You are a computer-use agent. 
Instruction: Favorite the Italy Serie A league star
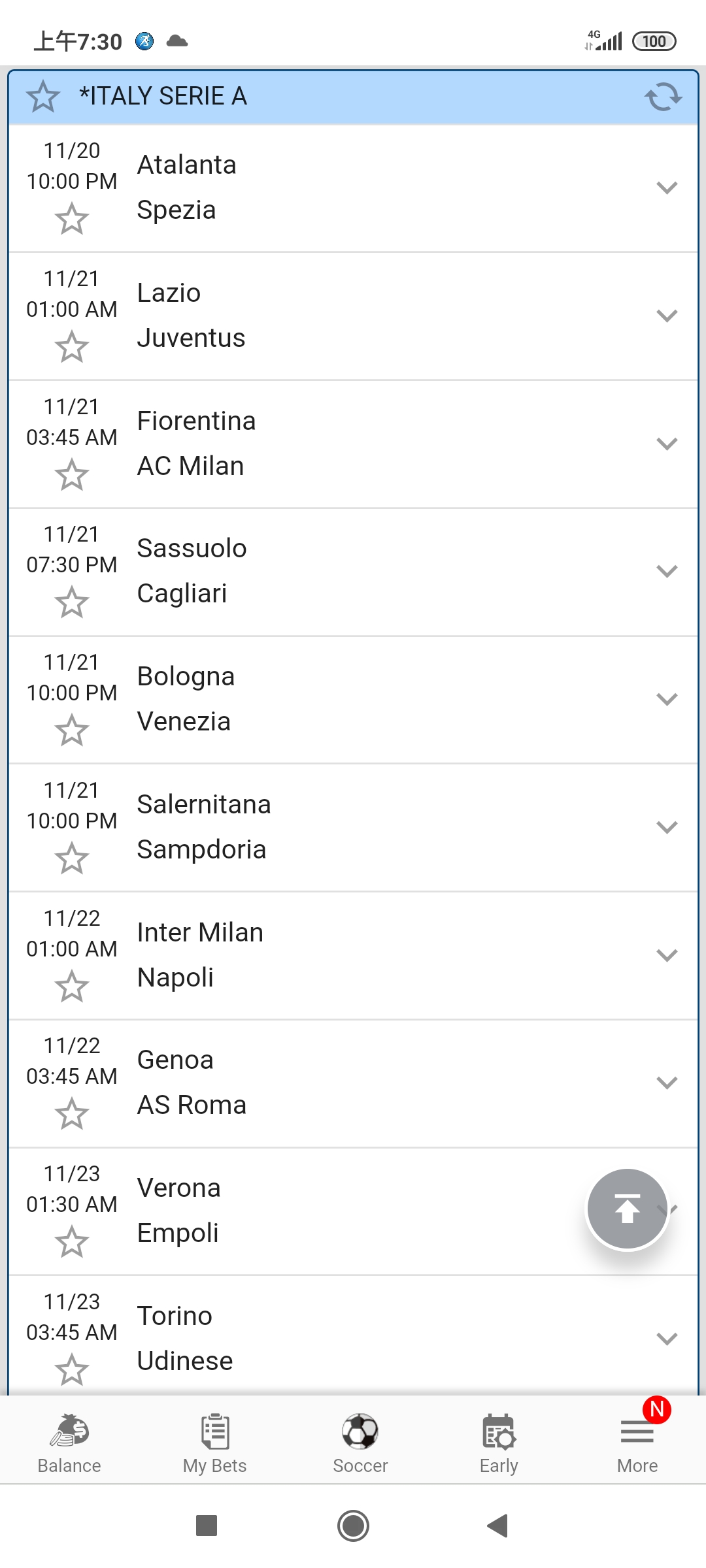pos(43,97)
